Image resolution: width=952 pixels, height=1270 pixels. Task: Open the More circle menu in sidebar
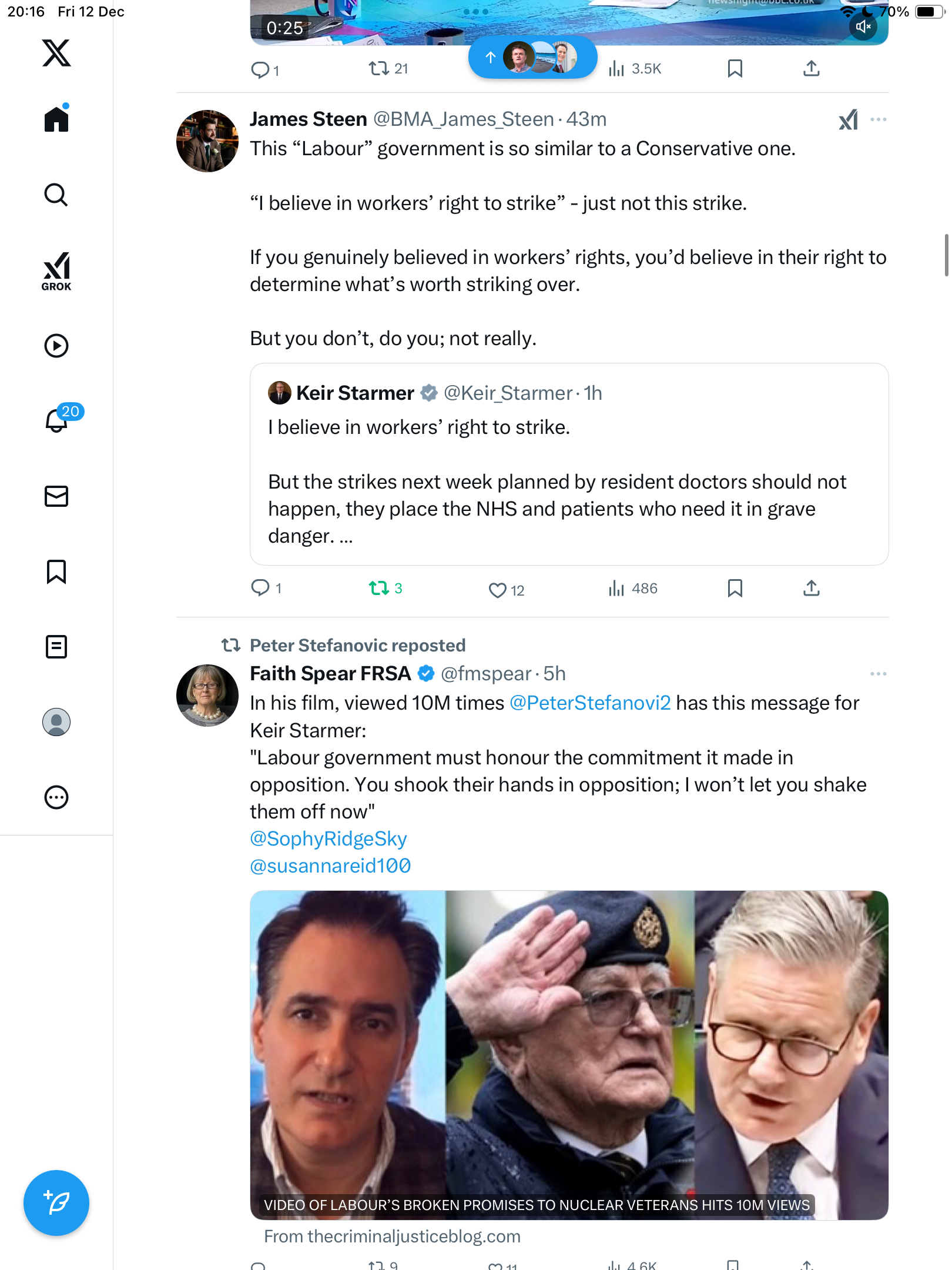coord(56,797)
